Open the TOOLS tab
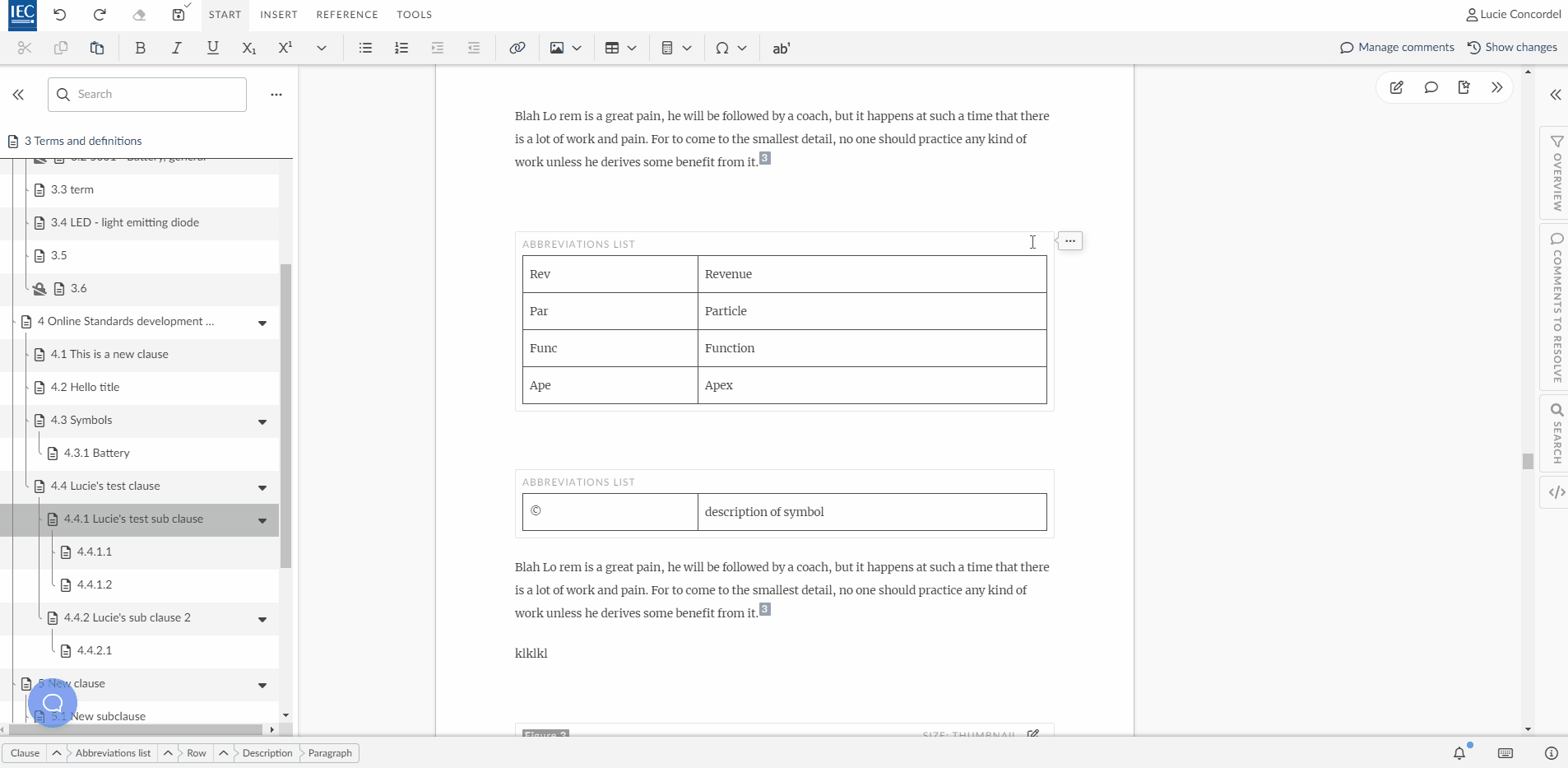 414,15
